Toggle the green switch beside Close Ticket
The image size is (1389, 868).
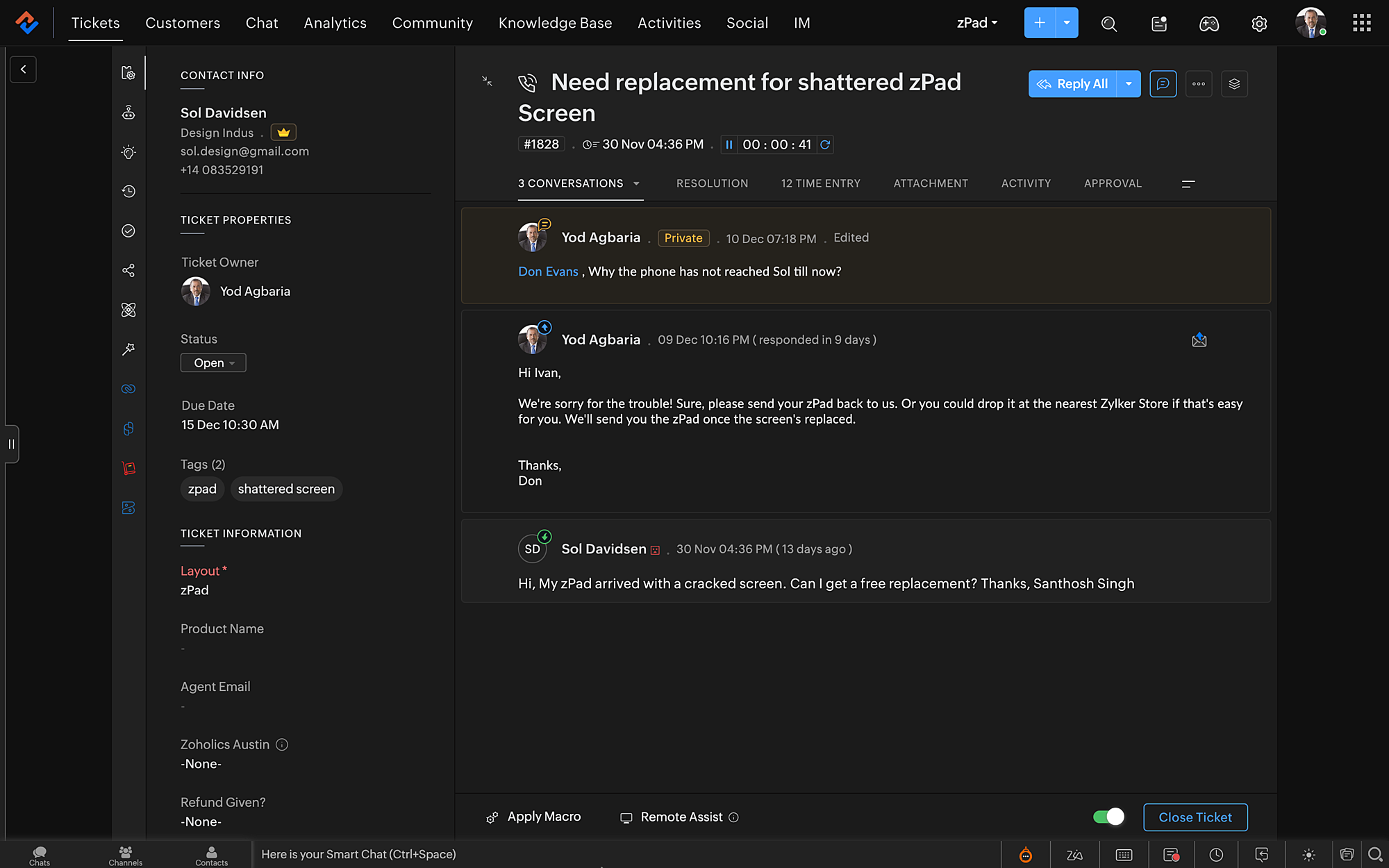tap(1108, 817)
